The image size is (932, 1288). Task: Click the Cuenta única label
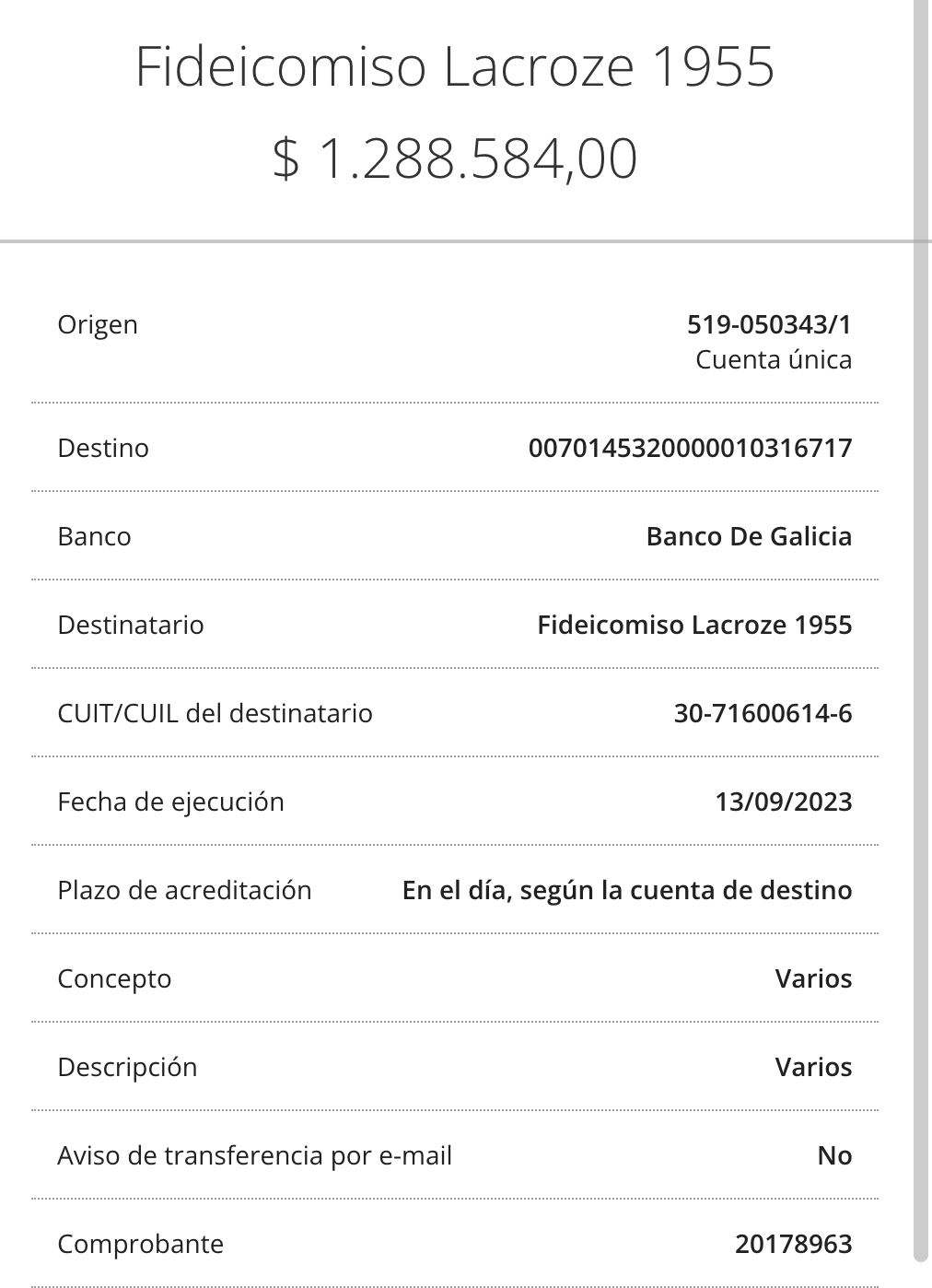point(774,359)
